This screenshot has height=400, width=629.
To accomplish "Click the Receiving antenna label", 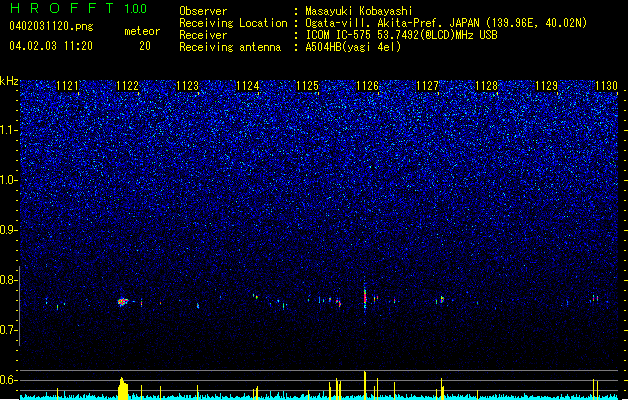I will 230,47.
